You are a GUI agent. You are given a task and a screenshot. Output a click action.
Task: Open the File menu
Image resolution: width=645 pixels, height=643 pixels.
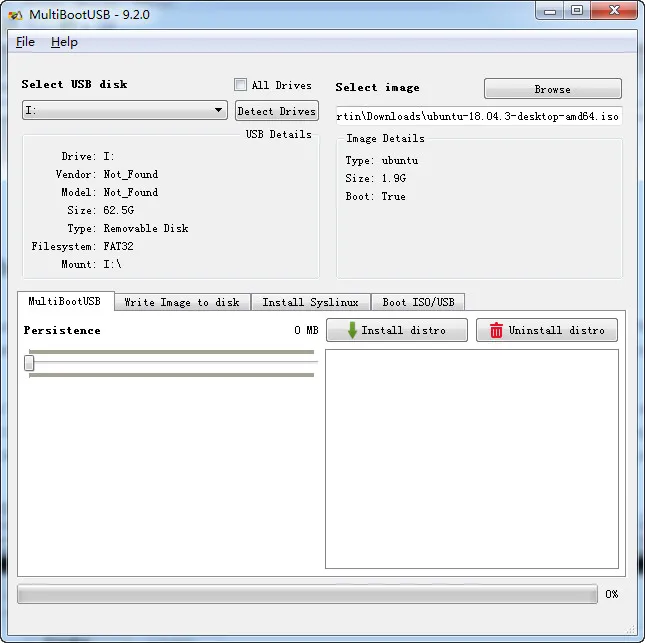click(25, 42)
